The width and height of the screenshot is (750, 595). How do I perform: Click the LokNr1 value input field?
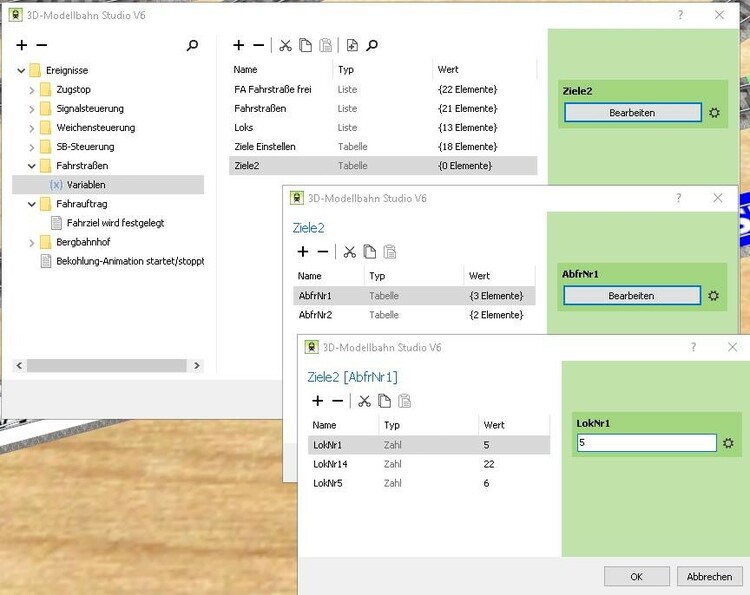647,443
